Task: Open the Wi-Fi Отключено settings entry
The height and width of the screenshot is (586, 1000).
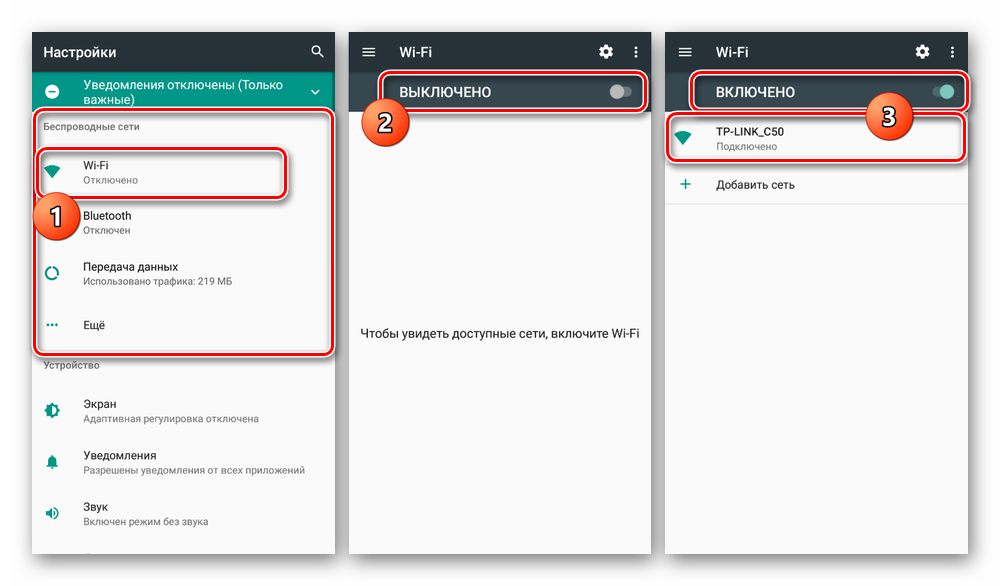Action: (x=162, y=173)
